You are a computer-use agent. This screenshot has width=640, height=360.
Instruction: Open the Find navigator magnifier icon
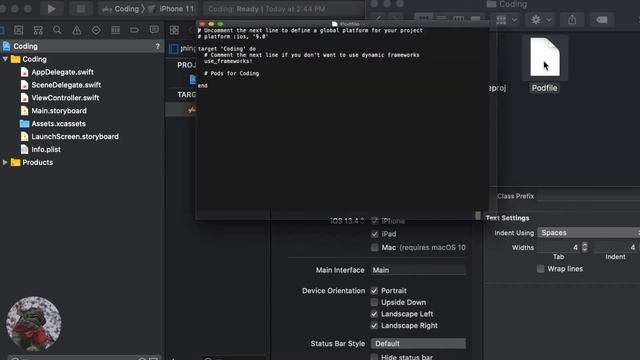pos(57,30)
